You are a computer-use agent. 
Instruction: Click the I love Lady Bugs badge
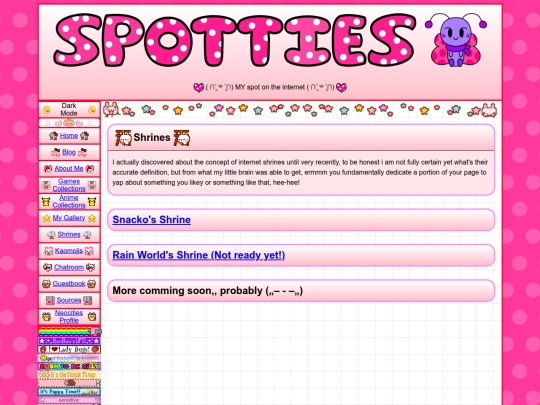[69, 349]
